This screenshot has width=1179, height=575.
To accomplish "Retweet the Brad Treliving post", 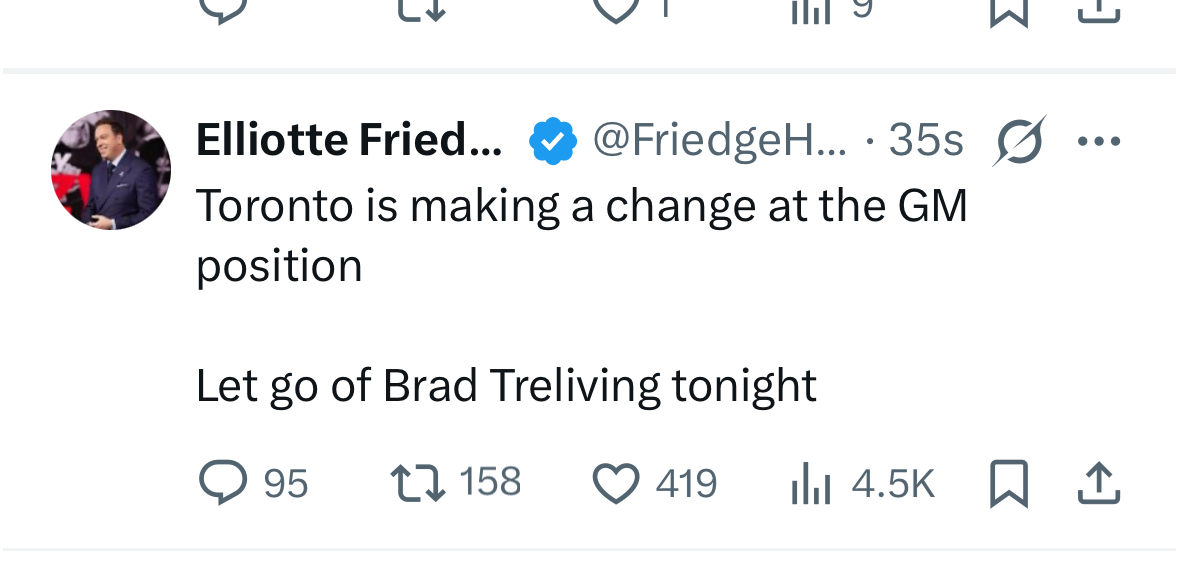I will click(x=418, y=483).
